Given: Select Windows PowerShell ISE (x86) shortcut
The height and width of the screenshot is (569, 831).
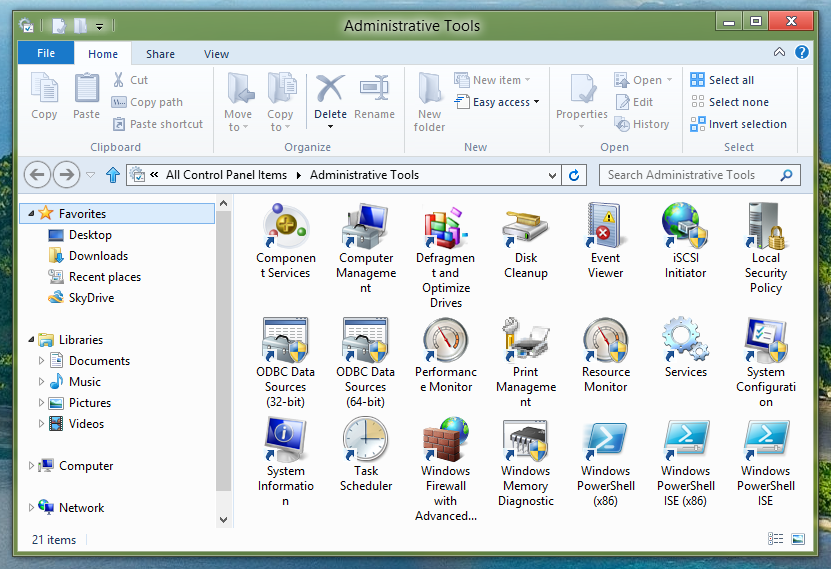Looking at the screenshot, I should 685,461.
